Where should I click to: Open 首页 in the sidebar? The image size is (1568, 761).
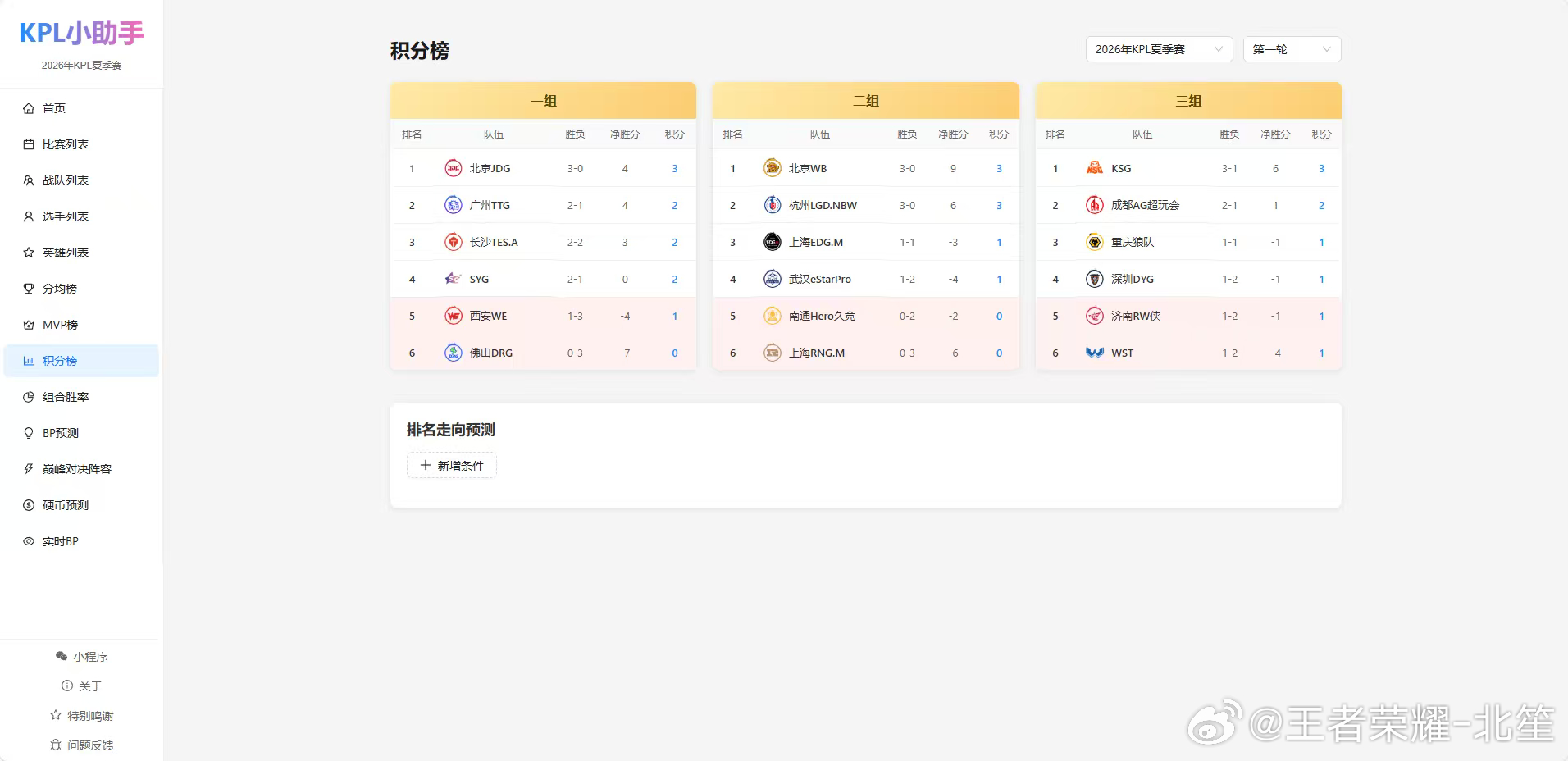(x=81, y=108)
